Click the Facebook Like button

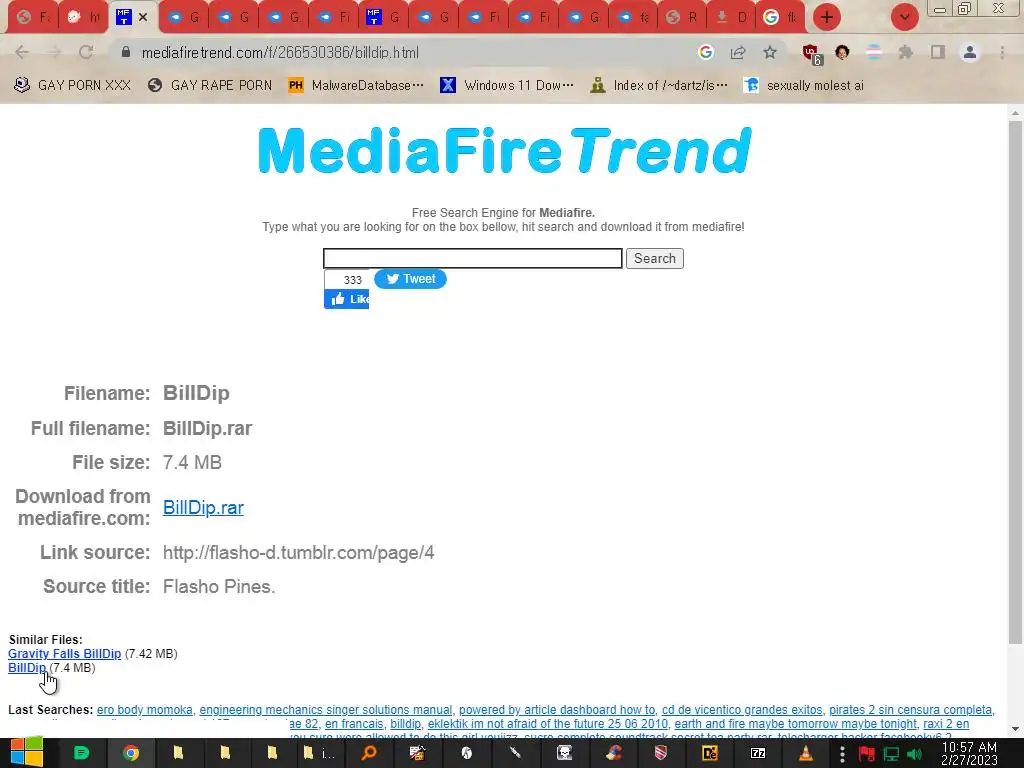tap(347, 299)
